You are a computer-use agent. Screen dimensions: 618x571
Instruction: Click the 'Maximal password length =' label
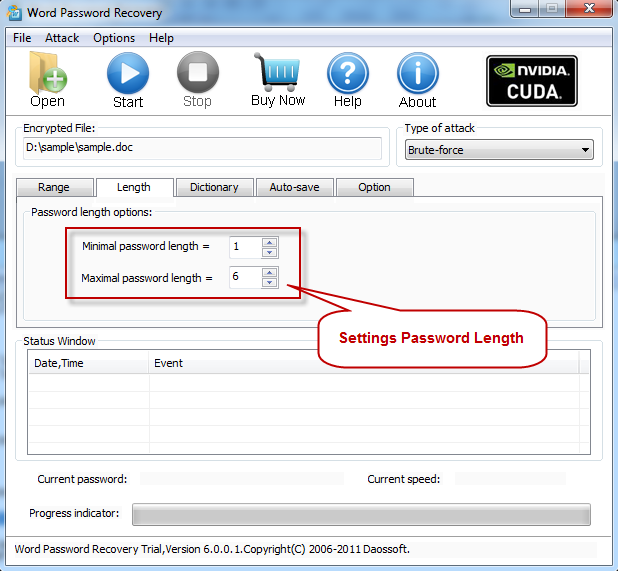tap(147, 278)
